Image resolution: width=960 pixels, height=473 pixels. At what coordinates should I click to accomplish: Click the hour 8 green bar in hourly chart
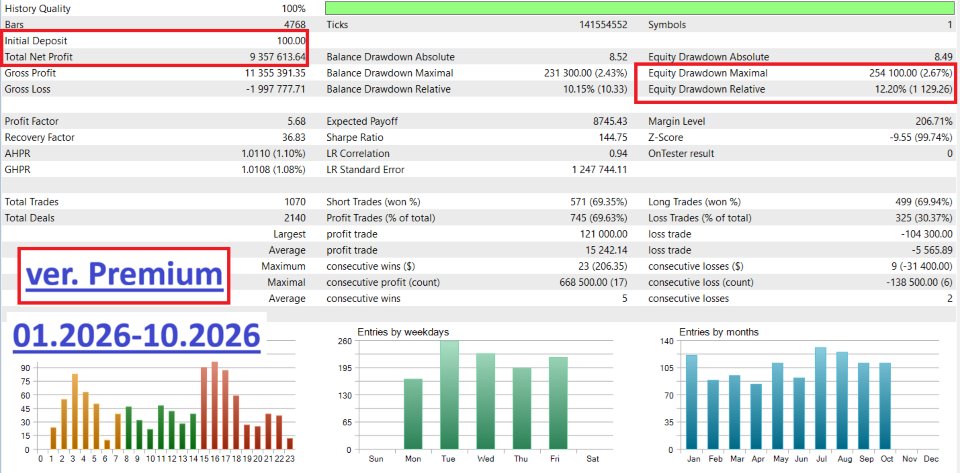tap(129, 428)
